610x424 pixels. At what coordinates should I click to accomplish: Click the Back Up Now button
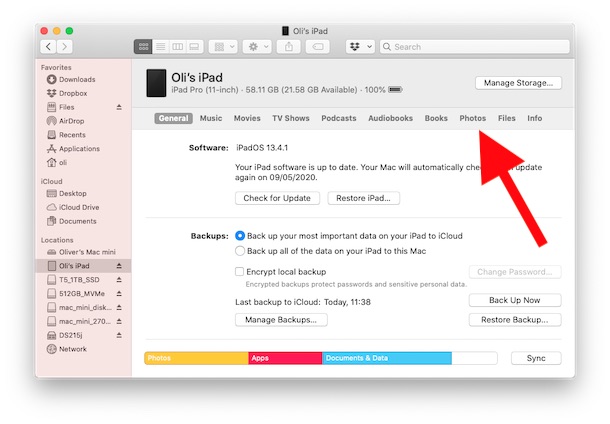(x=515, y=300)
